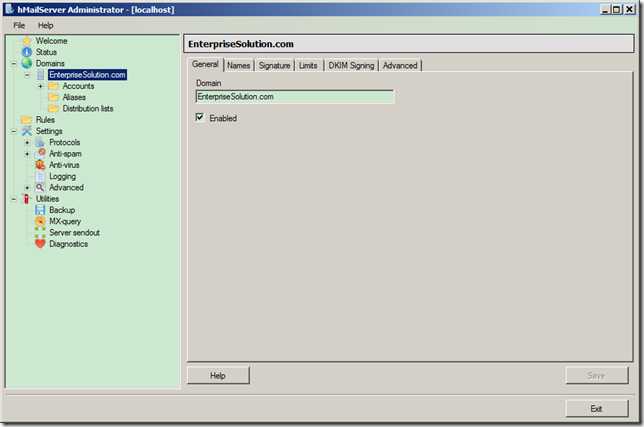Select Status in the tree
The width and height of the screenshot is (644, 427).
46,52
